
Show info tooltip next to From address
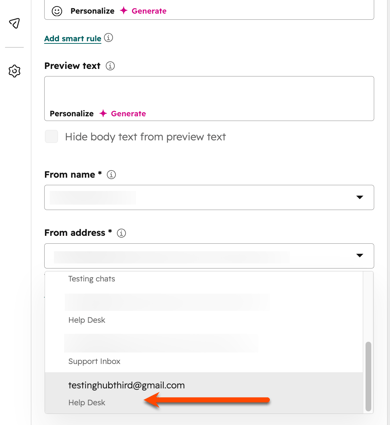point(121,233)
